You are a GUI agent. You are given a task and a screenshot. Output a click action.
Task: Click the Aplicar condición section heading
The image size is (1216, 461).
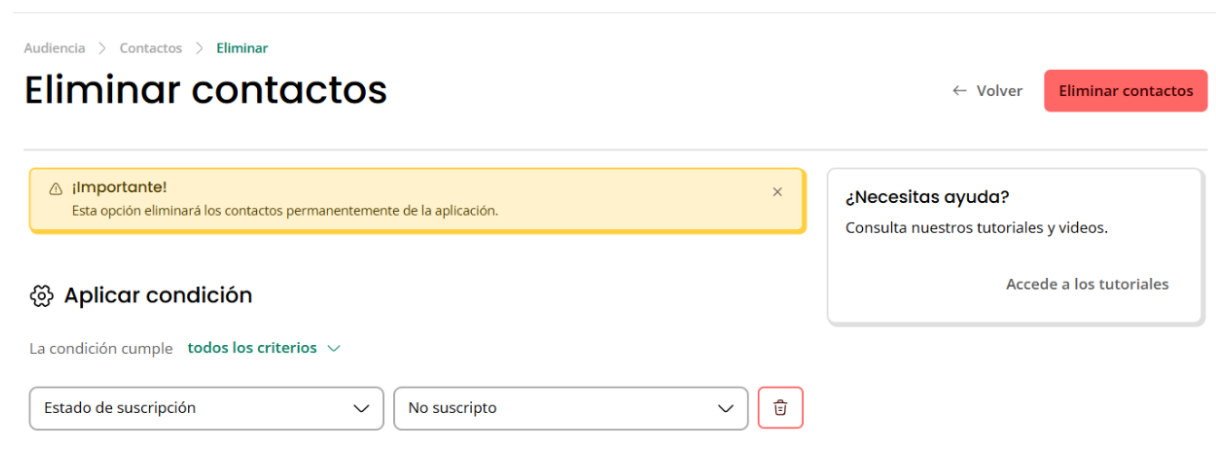click(158, 295)
